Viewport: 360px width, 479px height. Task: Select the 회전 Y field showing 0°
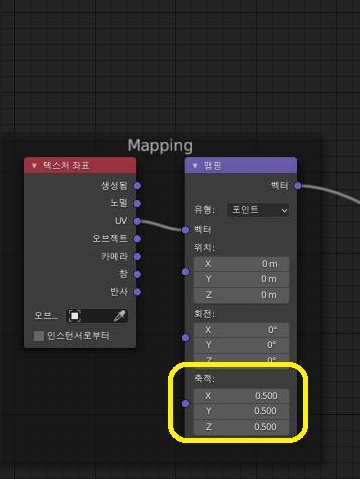point(241,345)
